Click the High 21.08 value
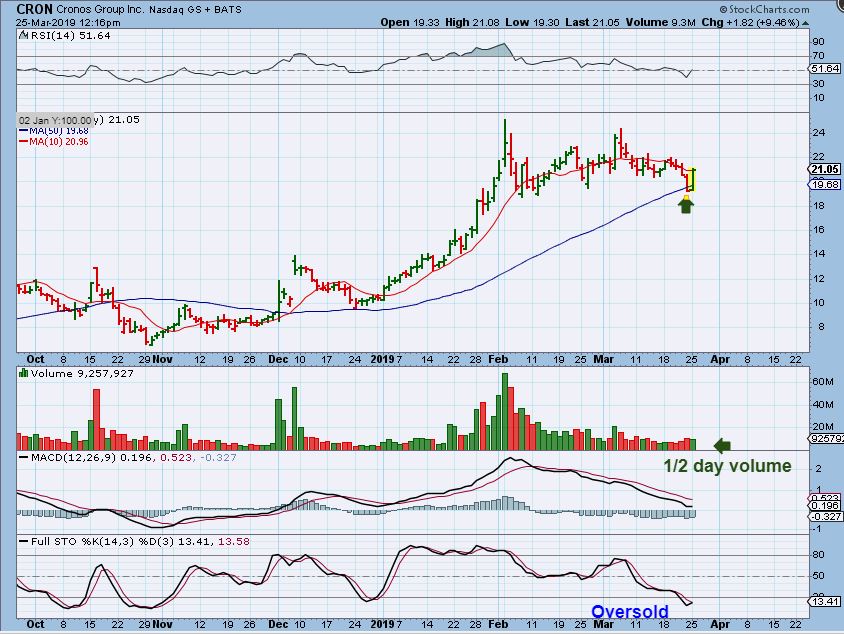Screen dimensions: 844x634 tap(472, 23)
